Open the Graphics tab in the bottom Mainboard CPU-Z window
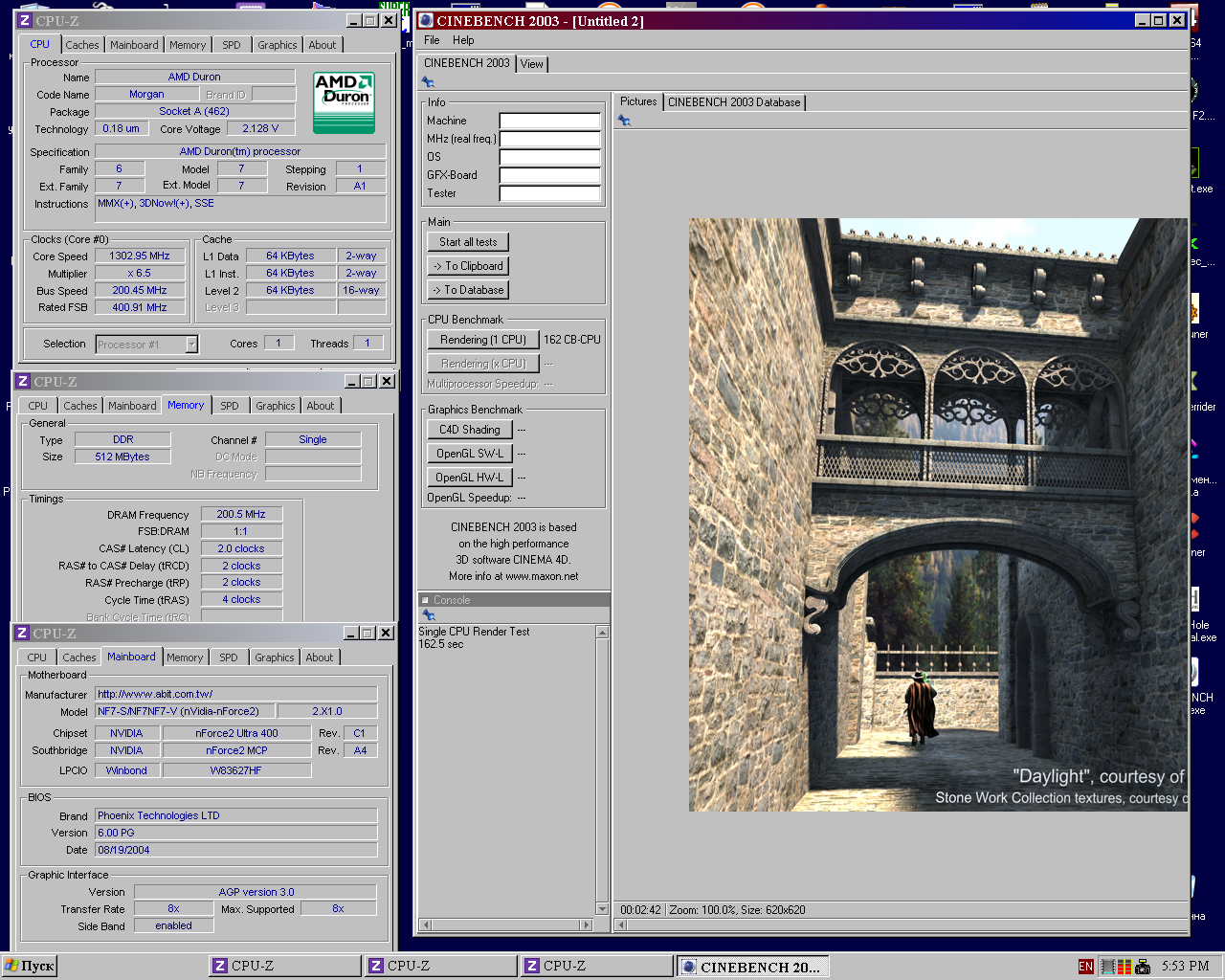Image resolution: width=1225 pixels, height=980 pixels. 275,657
